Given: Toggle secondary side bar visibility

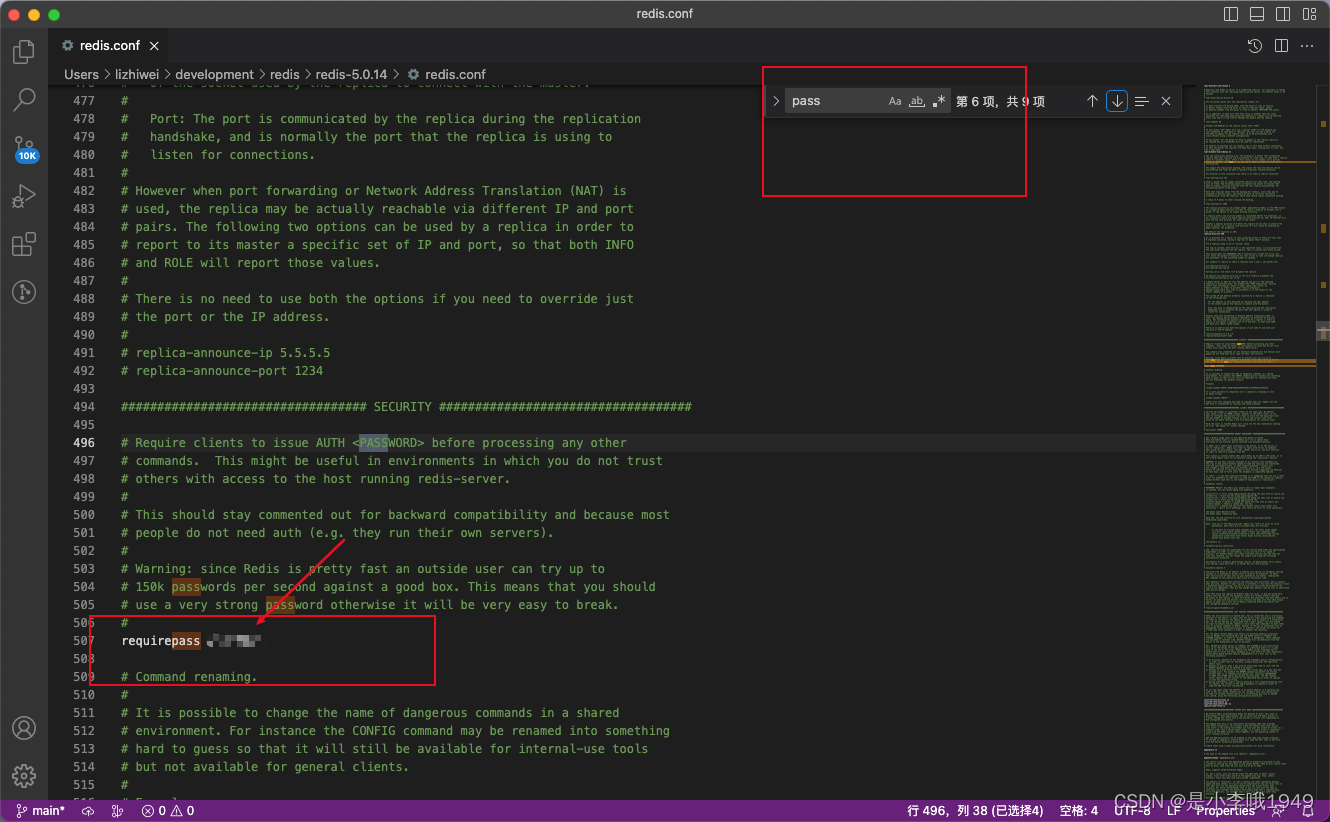Looking at the screenshot, I should pyautogui.click(x=1284, y=14).
